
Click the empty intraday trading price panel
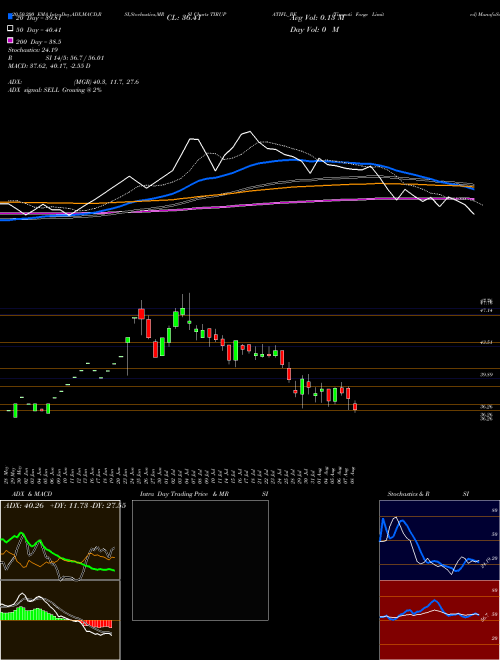pos(200,560)
